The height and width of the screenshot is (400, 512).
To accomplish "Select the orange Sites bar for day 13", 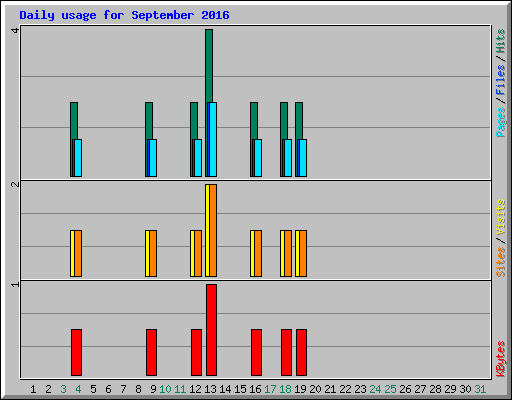I will 213,230.
